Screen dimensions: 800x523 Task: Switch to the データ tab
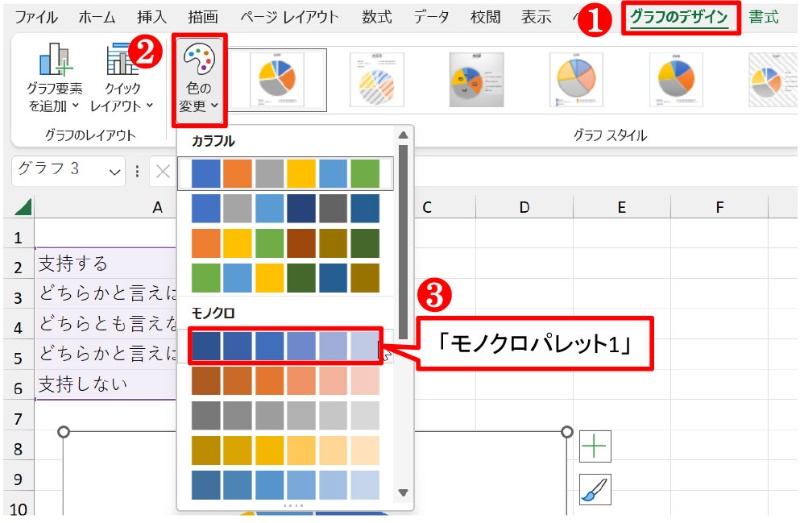click(431, 17)
